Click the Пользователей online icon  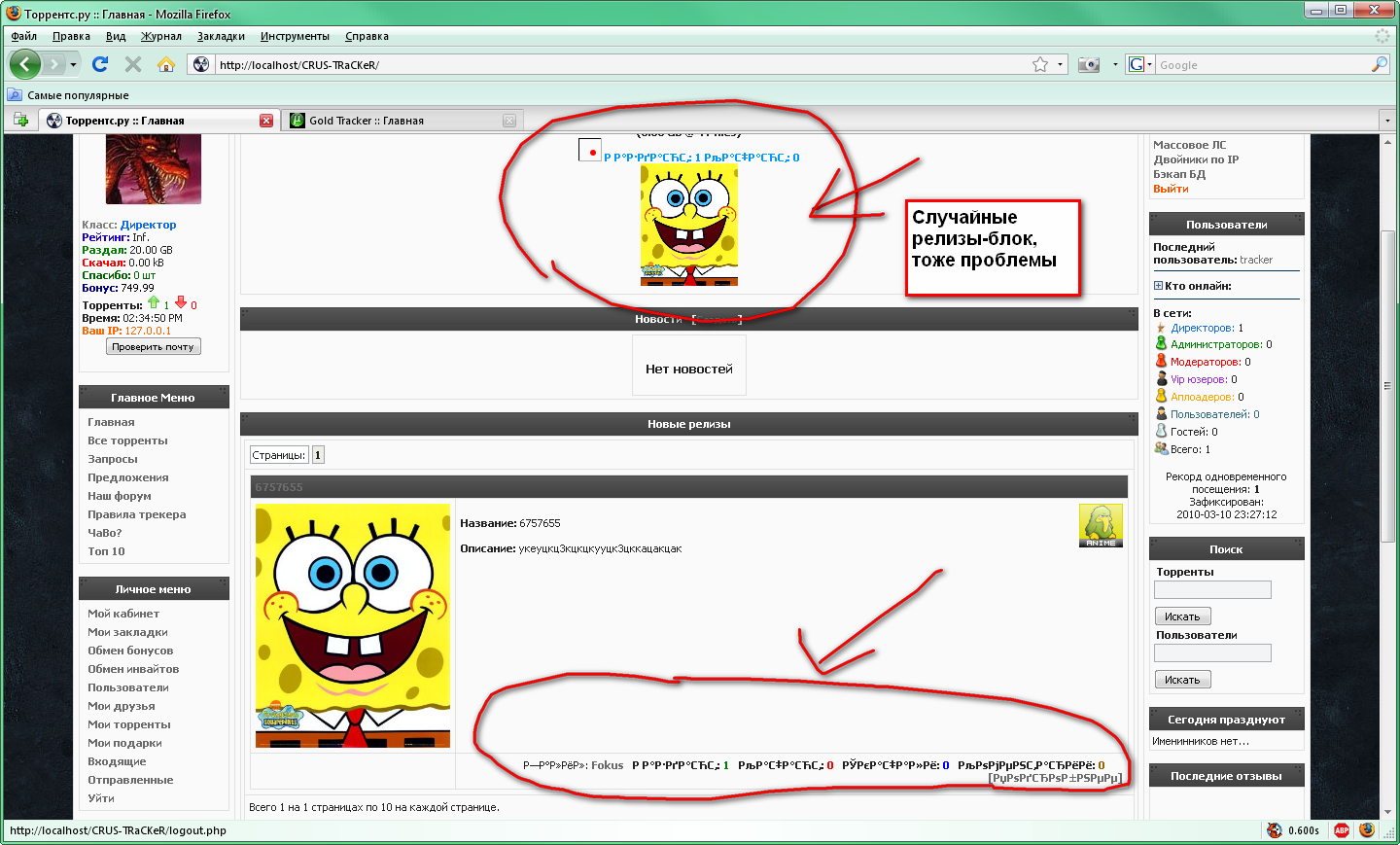(x=1161, y=413)
